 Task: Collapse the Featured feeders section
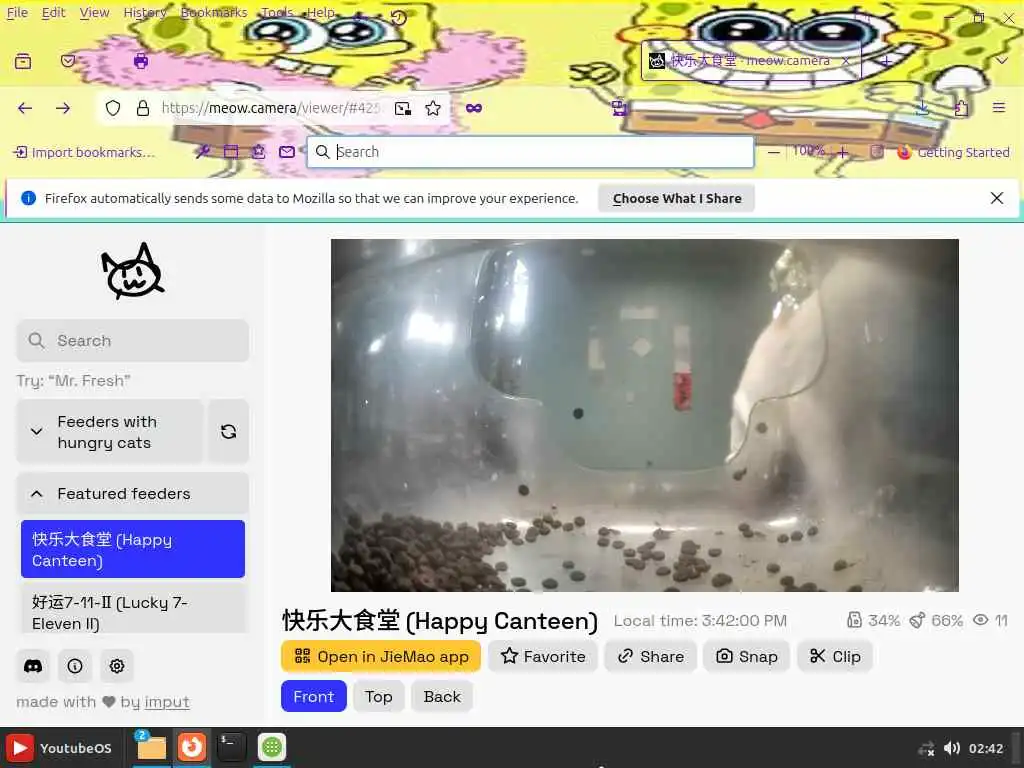tap(133, 494)
